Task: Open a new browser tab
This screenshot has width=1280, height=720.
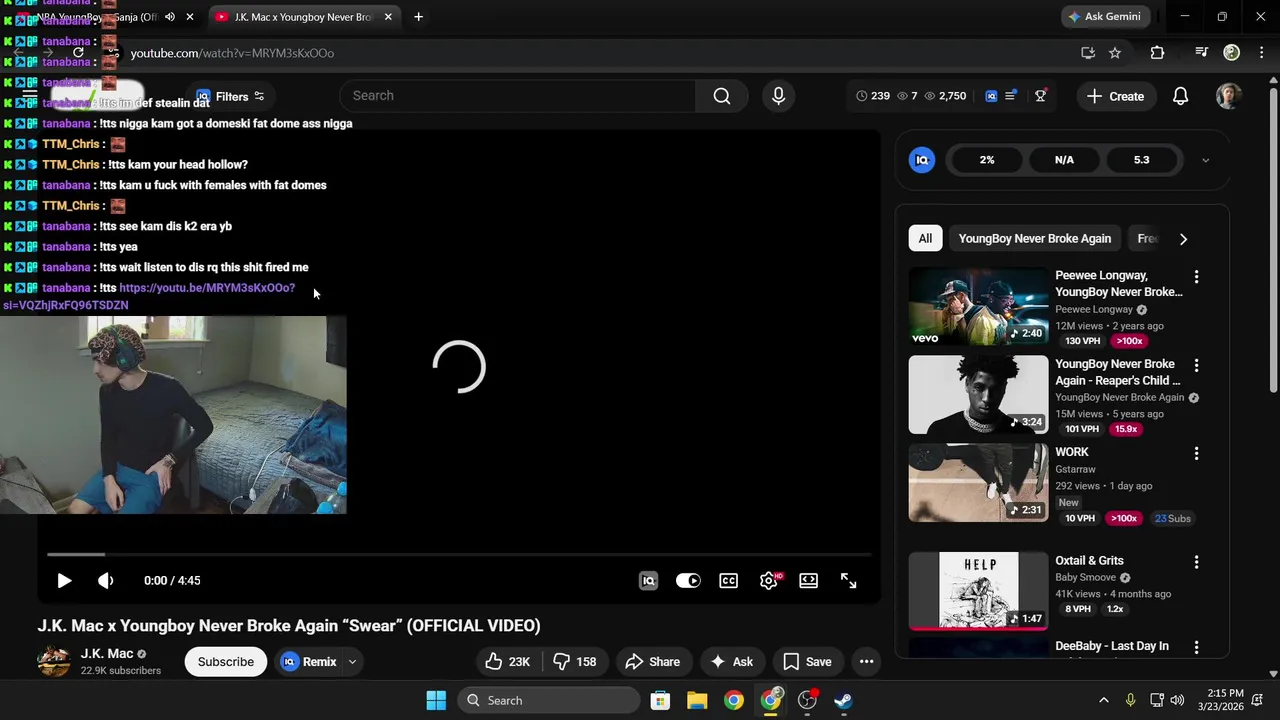Action: tap(418, 17)
